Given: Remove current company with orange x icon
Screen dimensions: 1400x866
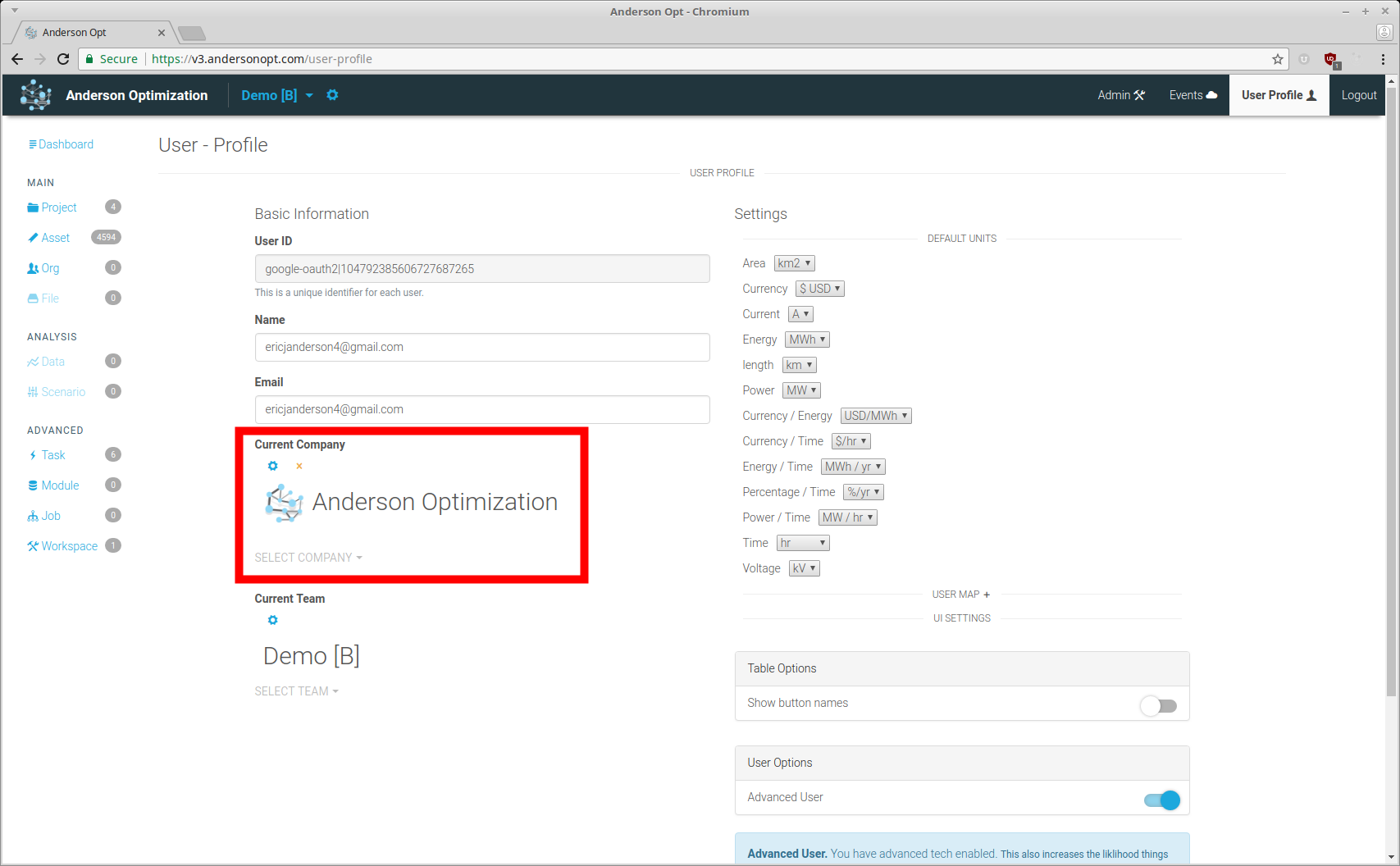Looking at the screenshot, I should [x=299, y=467].
